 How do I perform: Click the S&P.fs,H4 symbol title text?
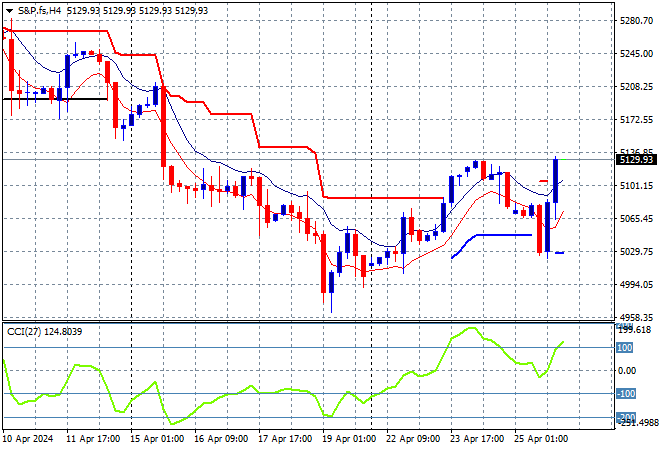[40, 11]
